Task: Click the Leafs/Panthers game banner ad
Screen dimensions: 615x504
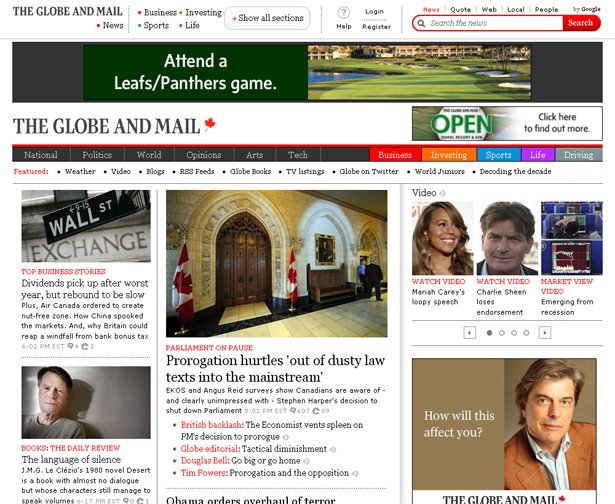Action: (308, 73)
